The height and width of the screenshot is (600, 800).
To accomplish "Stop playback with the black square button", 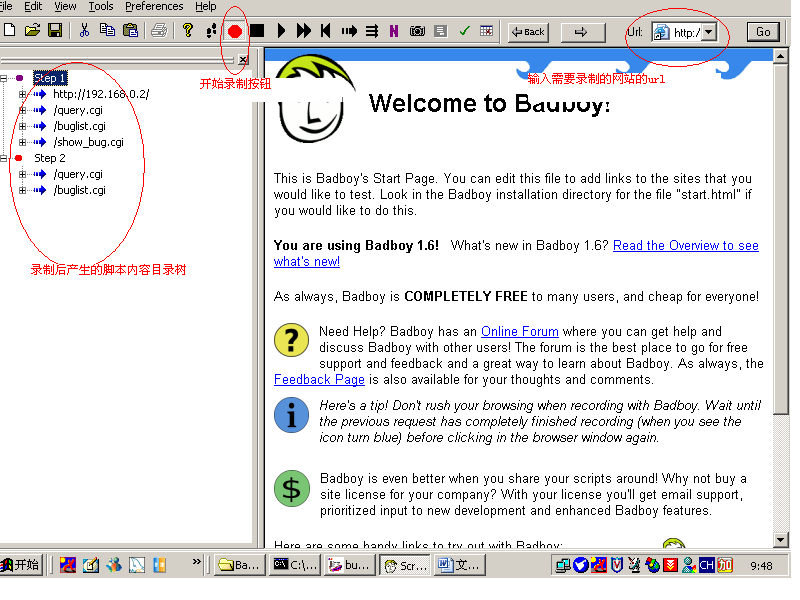I will 257,31.
